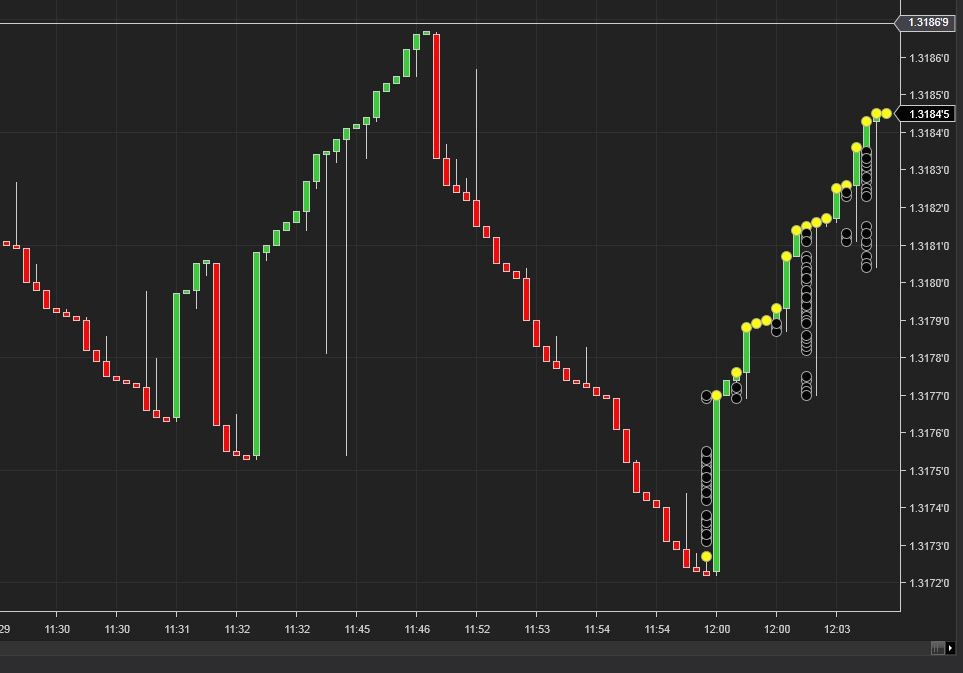963x673 pixels.
Task: Click the 11:45 time axis label
Action: pos(357,629)
